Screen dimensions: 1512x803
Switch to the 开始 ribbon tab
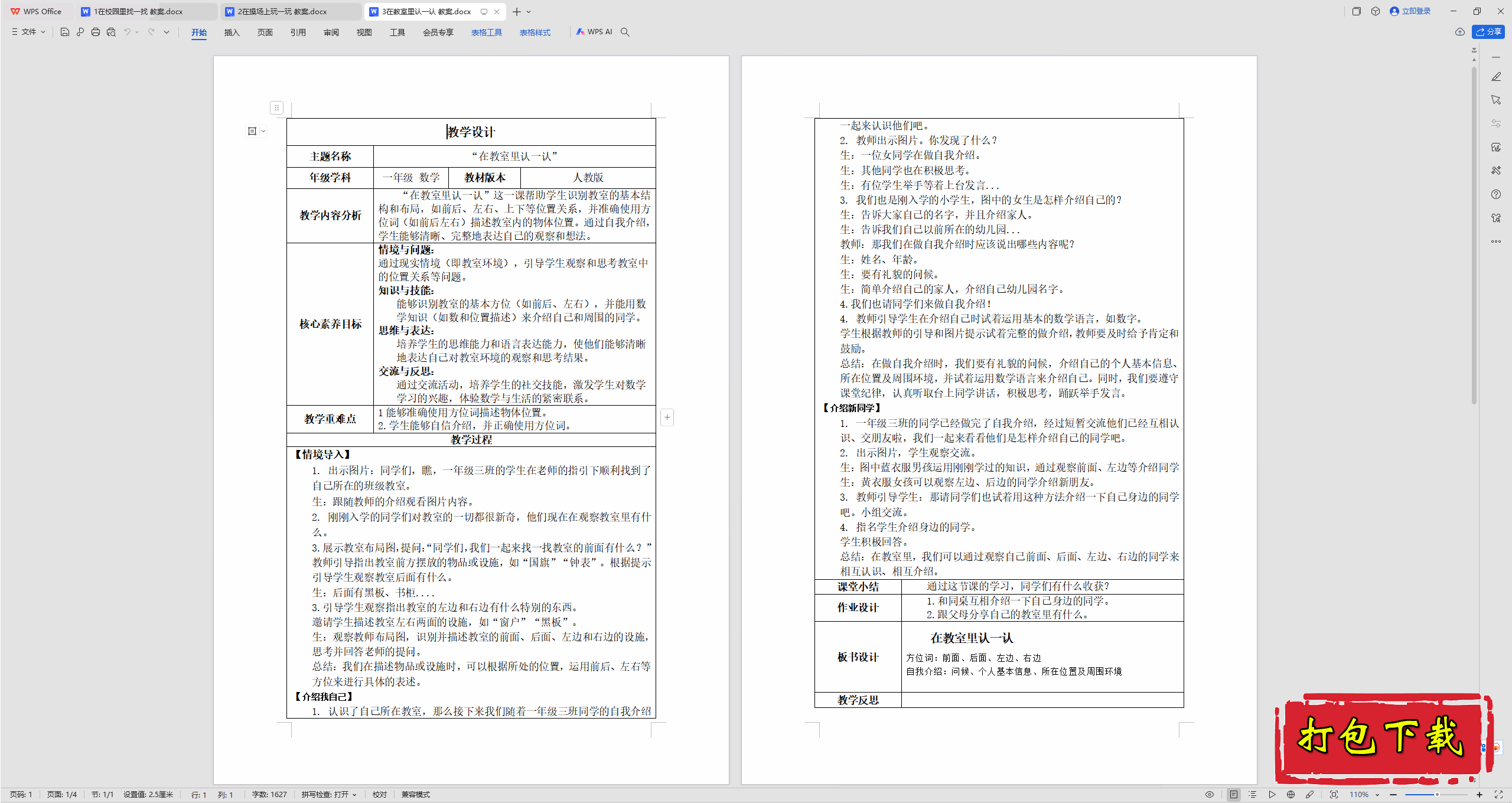[x=199, y=32]
